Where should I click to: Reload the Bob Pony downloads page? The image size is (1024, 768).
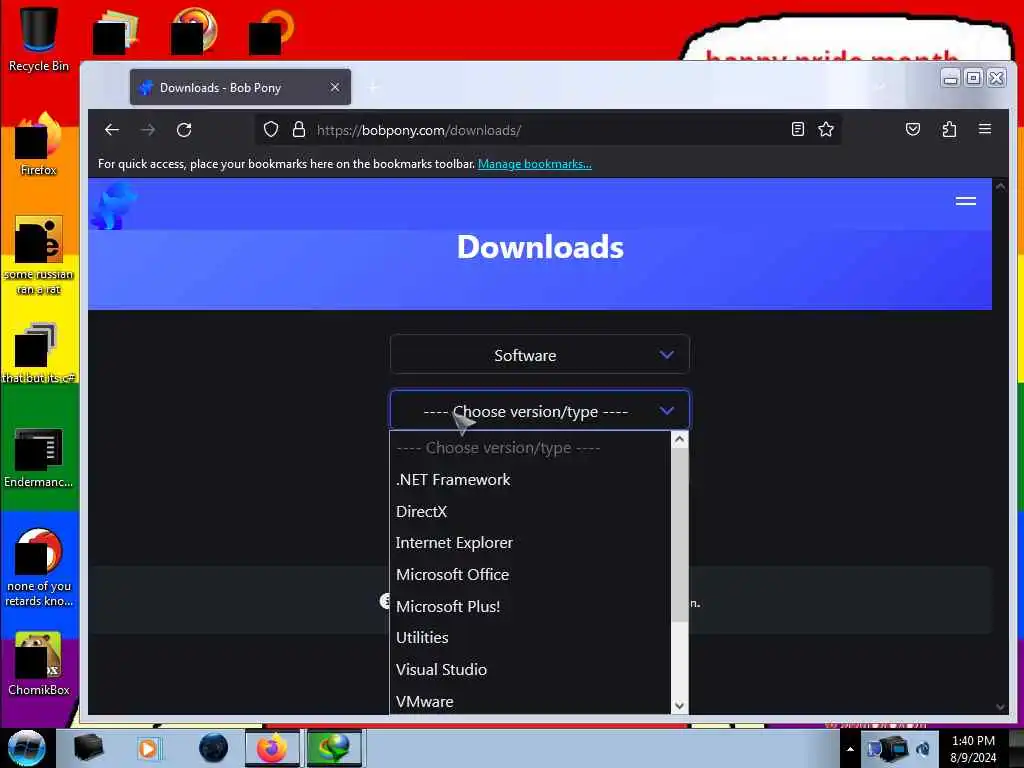(x=184, y=130)
